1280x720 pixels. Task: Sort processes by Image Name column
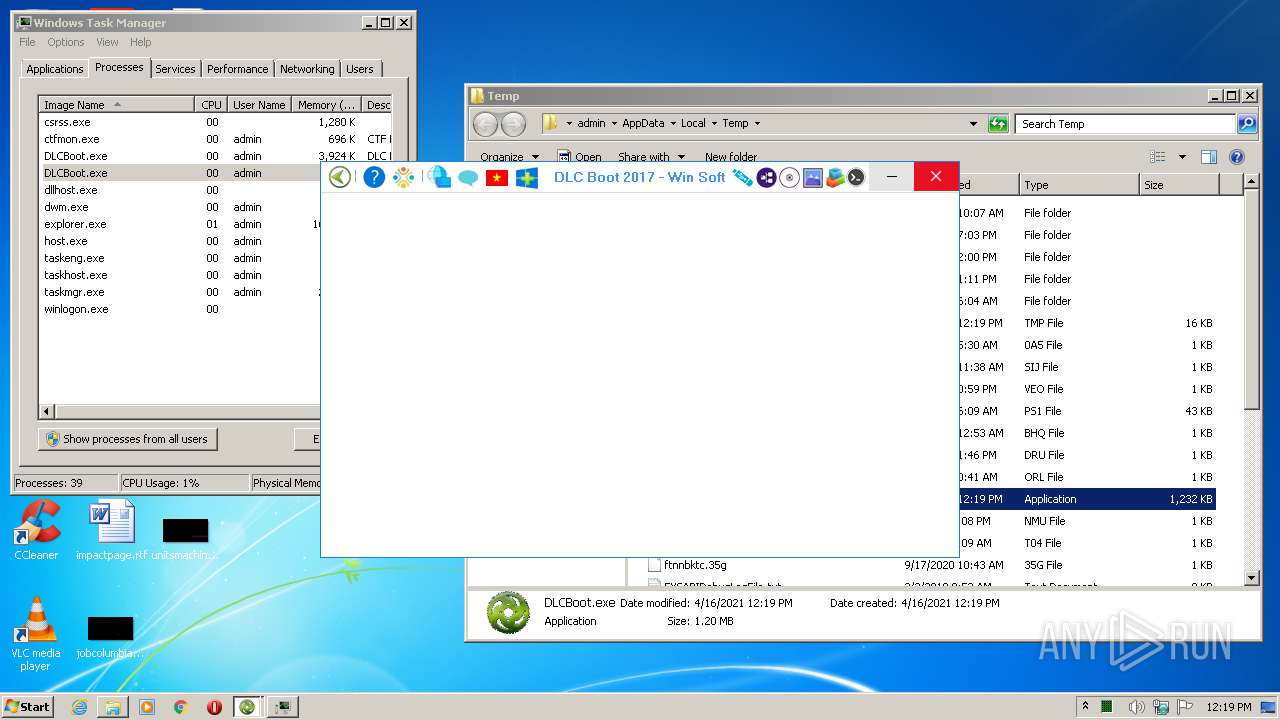click(116, 104)
